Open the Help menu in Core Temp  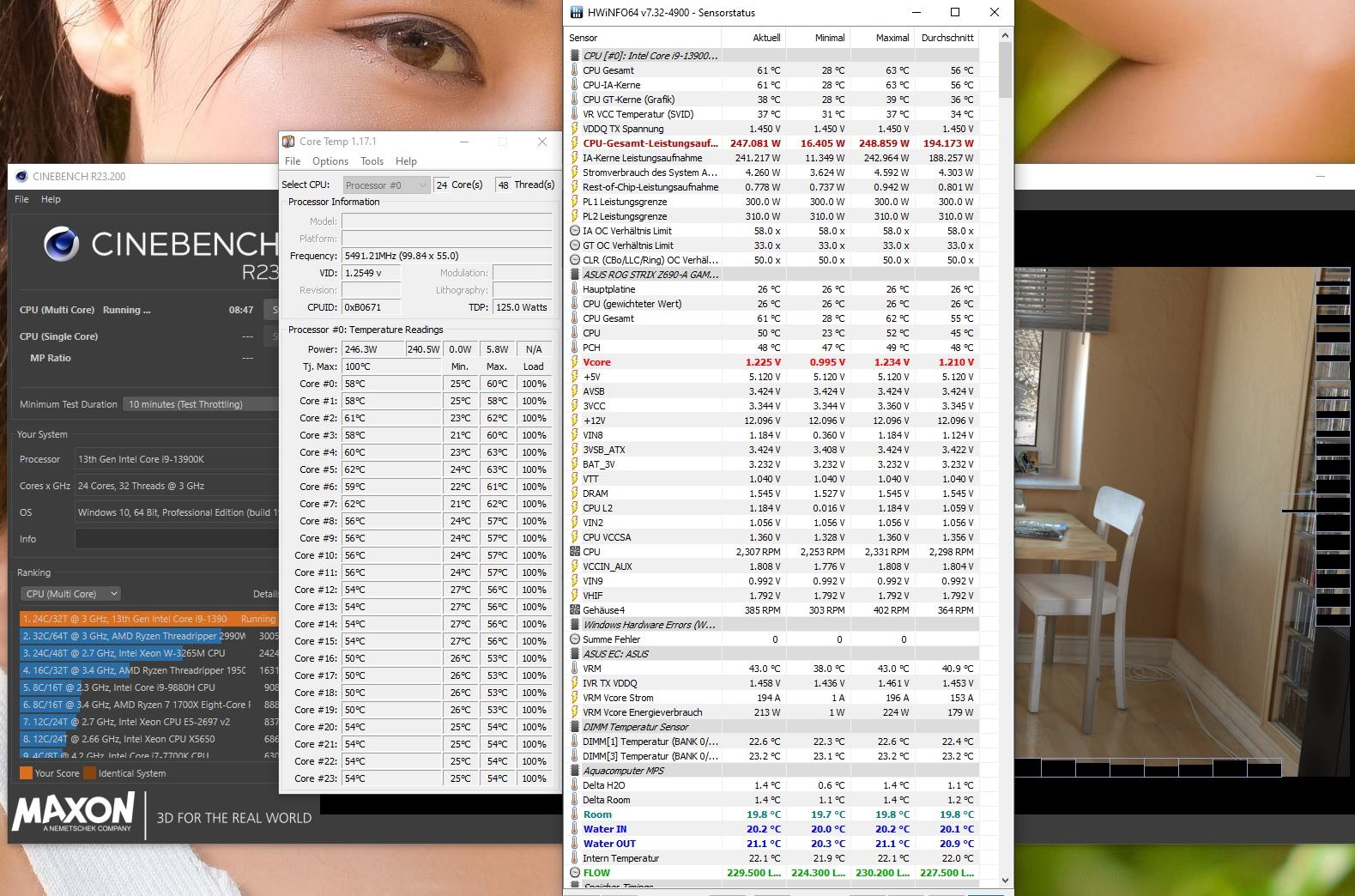(406, 161)
